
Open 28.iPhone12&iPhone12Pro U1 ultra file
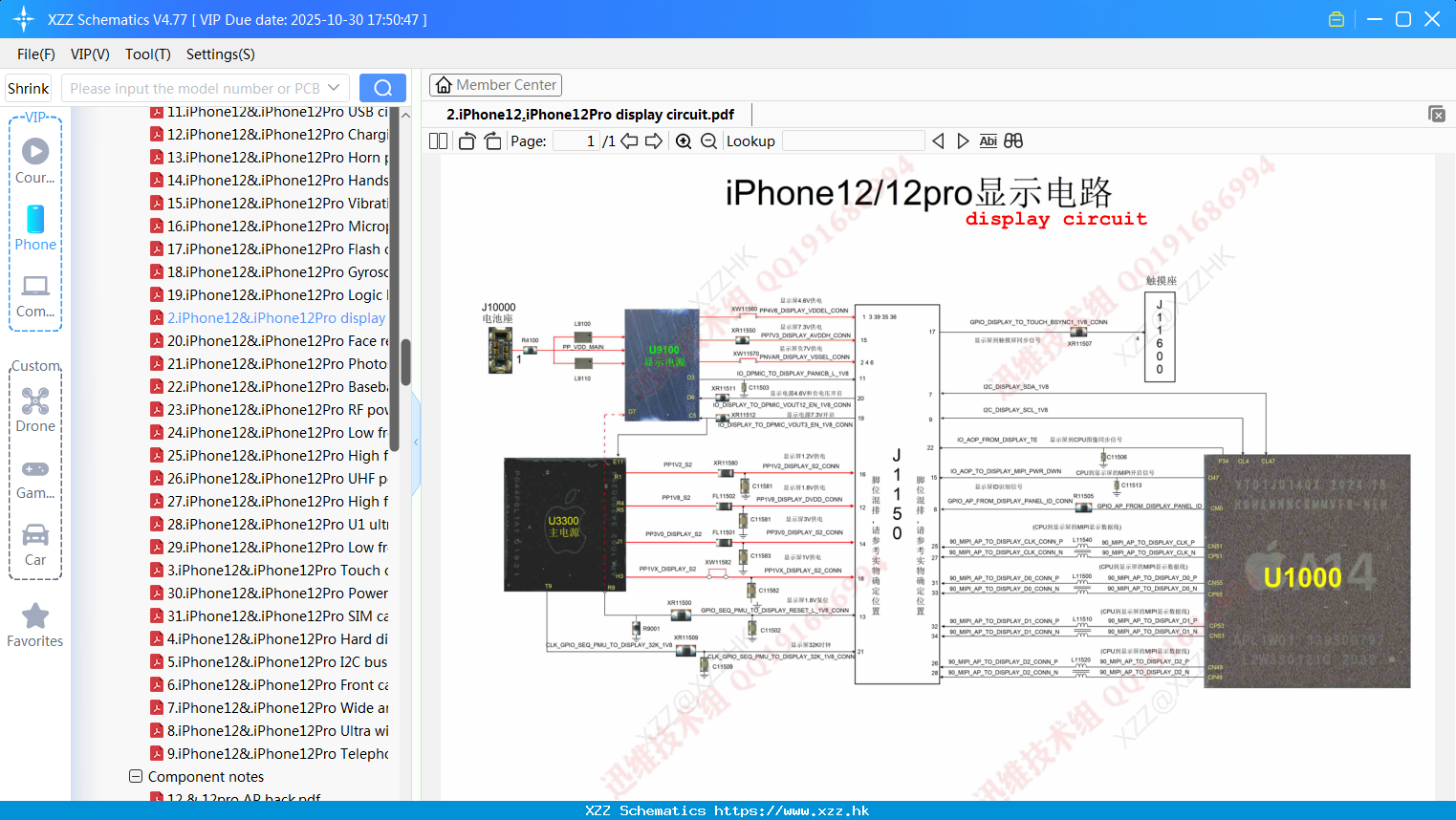click(270, 525)
